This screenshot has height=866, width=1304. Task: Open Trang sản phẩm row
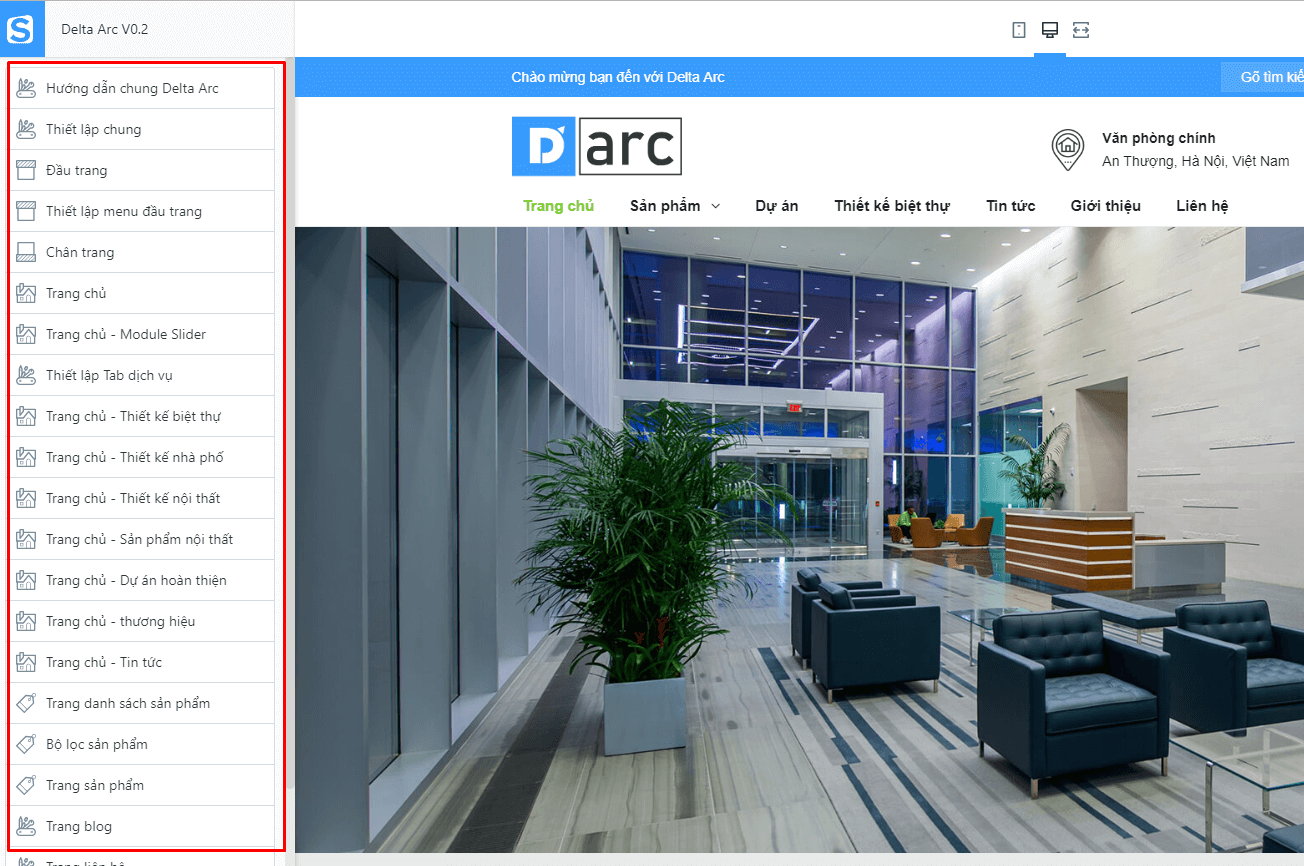click(x=142, y=785)
